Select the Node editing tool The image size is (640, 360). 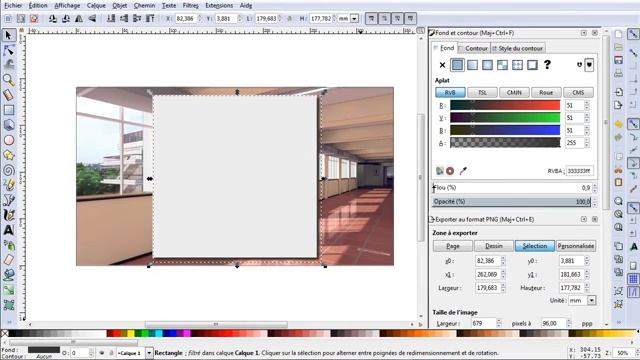(x=9, y=50)
